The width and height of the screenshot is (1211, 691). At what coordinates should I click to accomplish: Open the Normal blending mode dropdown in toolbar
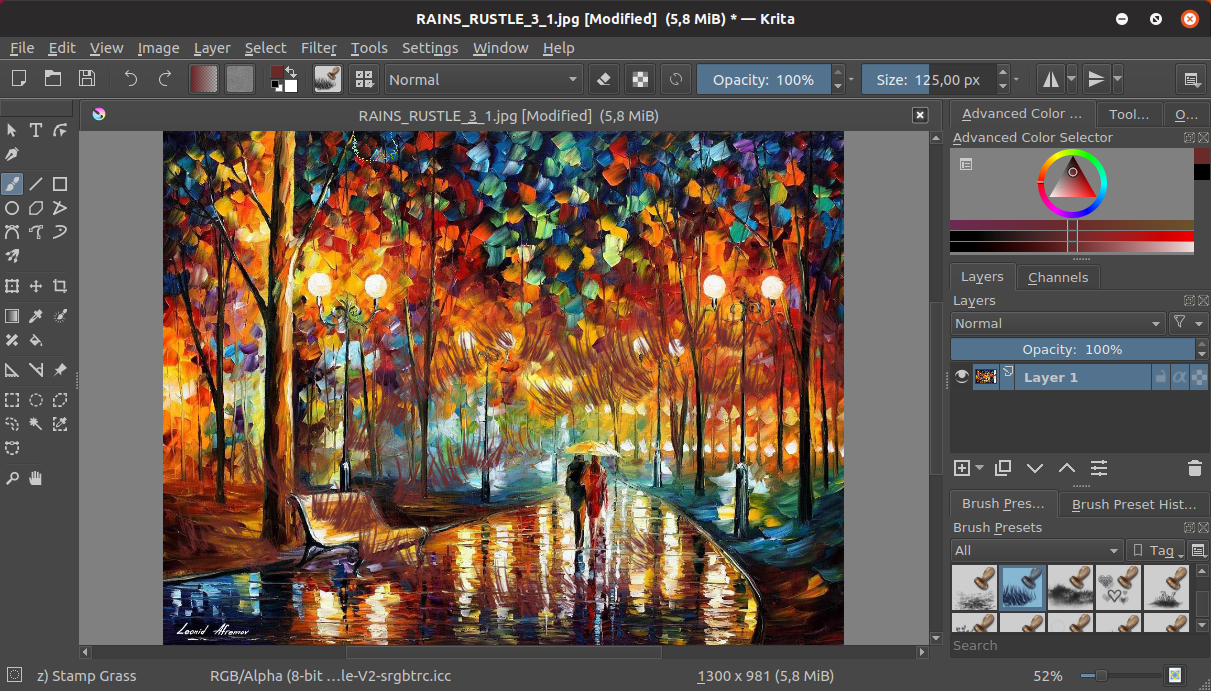484,79
